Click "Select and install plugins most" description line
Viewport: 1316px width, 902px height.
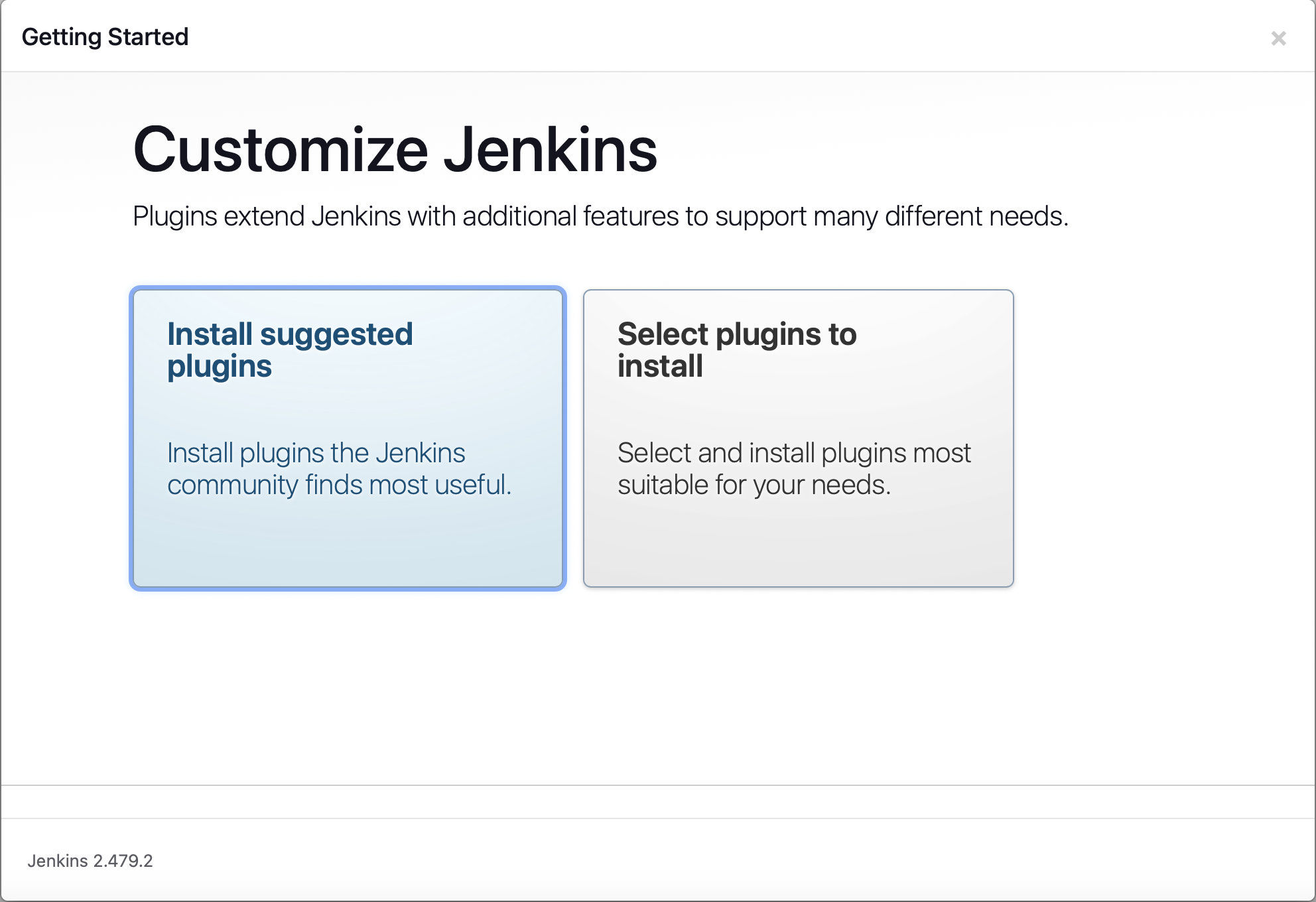793,453
